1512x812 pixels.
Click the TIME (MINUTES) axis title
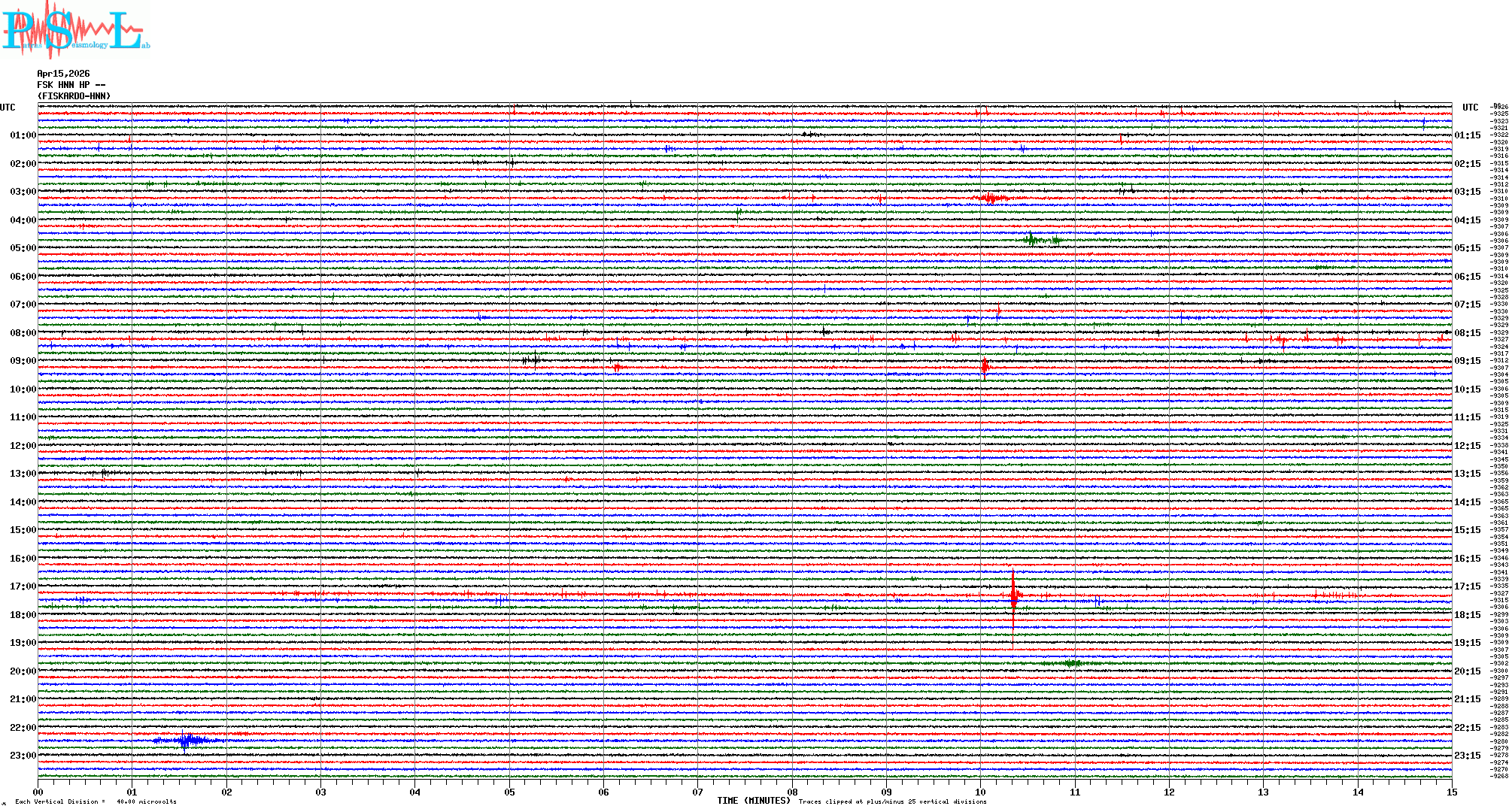click(754, 801)
